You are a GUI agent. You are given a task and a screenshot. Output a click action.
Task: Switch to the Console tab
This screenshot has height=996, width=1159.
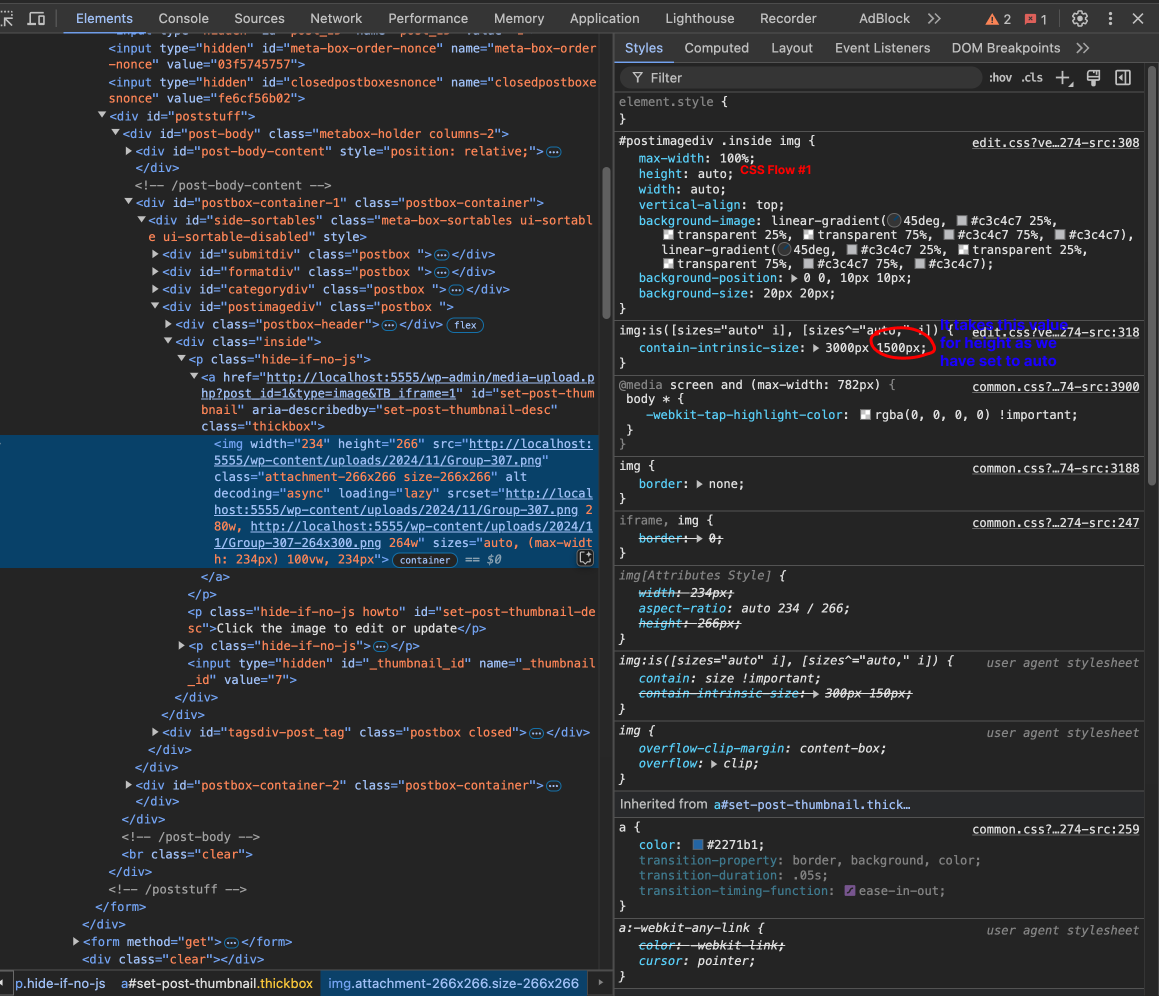[x=183, y=18]
